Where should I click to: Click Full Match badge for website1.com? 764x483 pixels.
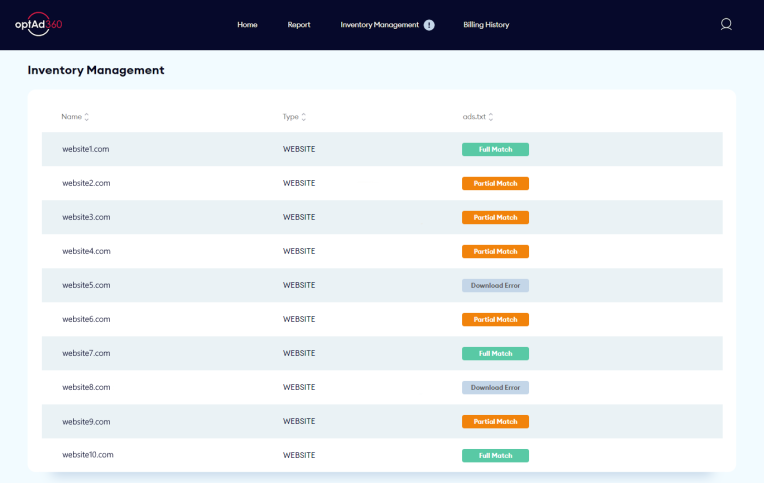tap(495, 149)
